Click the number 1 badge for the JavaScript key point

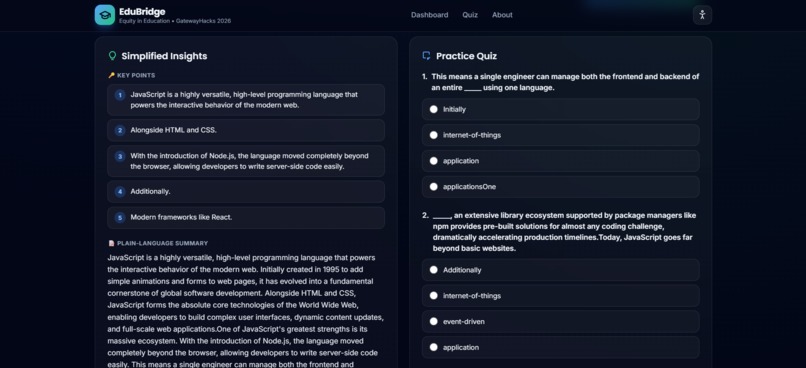click(x=120, y=95)
